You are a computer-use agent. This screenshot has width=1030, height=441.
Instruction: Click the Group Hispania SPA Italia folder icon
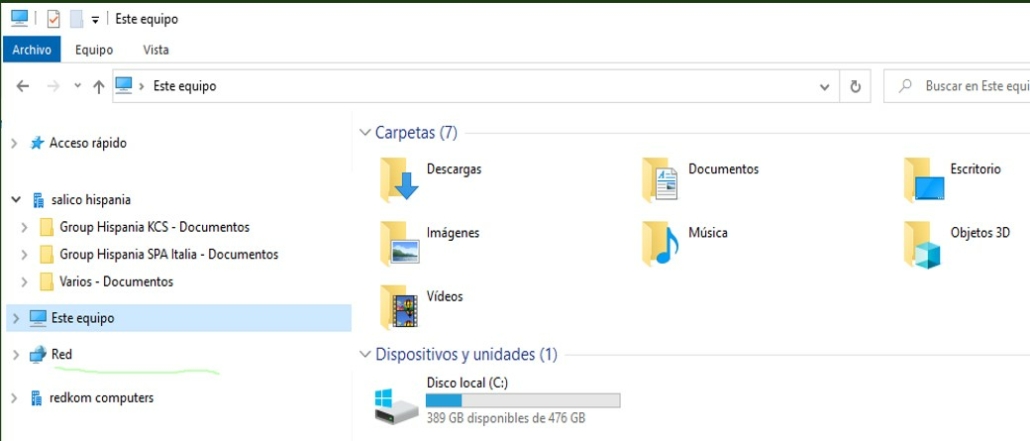point(46,254)
